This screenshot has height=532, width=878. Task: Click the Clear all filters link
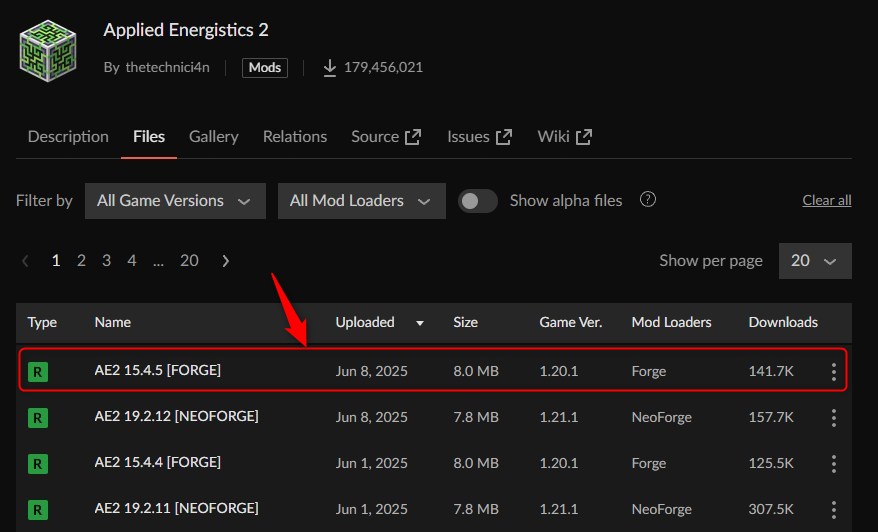click(x=826, y=201)
